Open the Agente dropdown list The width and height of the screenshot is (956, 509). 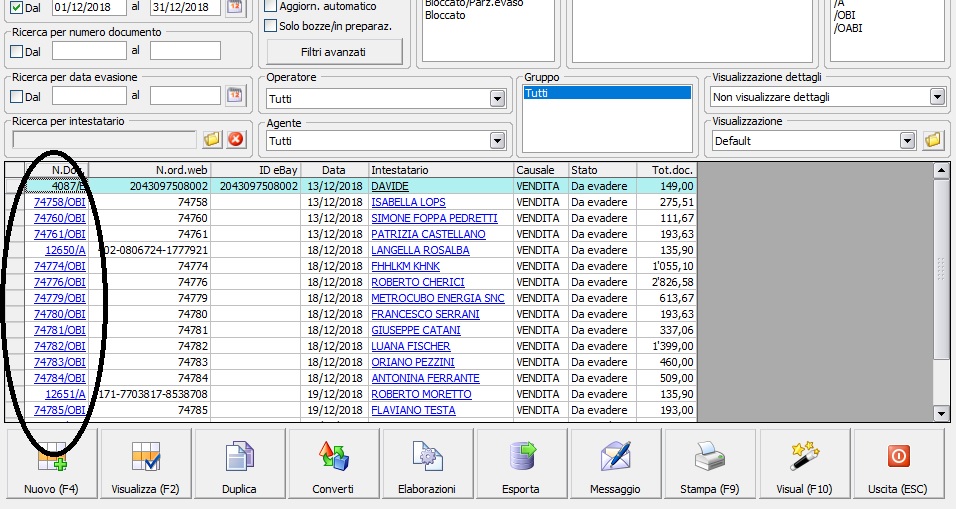pyautogui.click(x=497, y=142)
